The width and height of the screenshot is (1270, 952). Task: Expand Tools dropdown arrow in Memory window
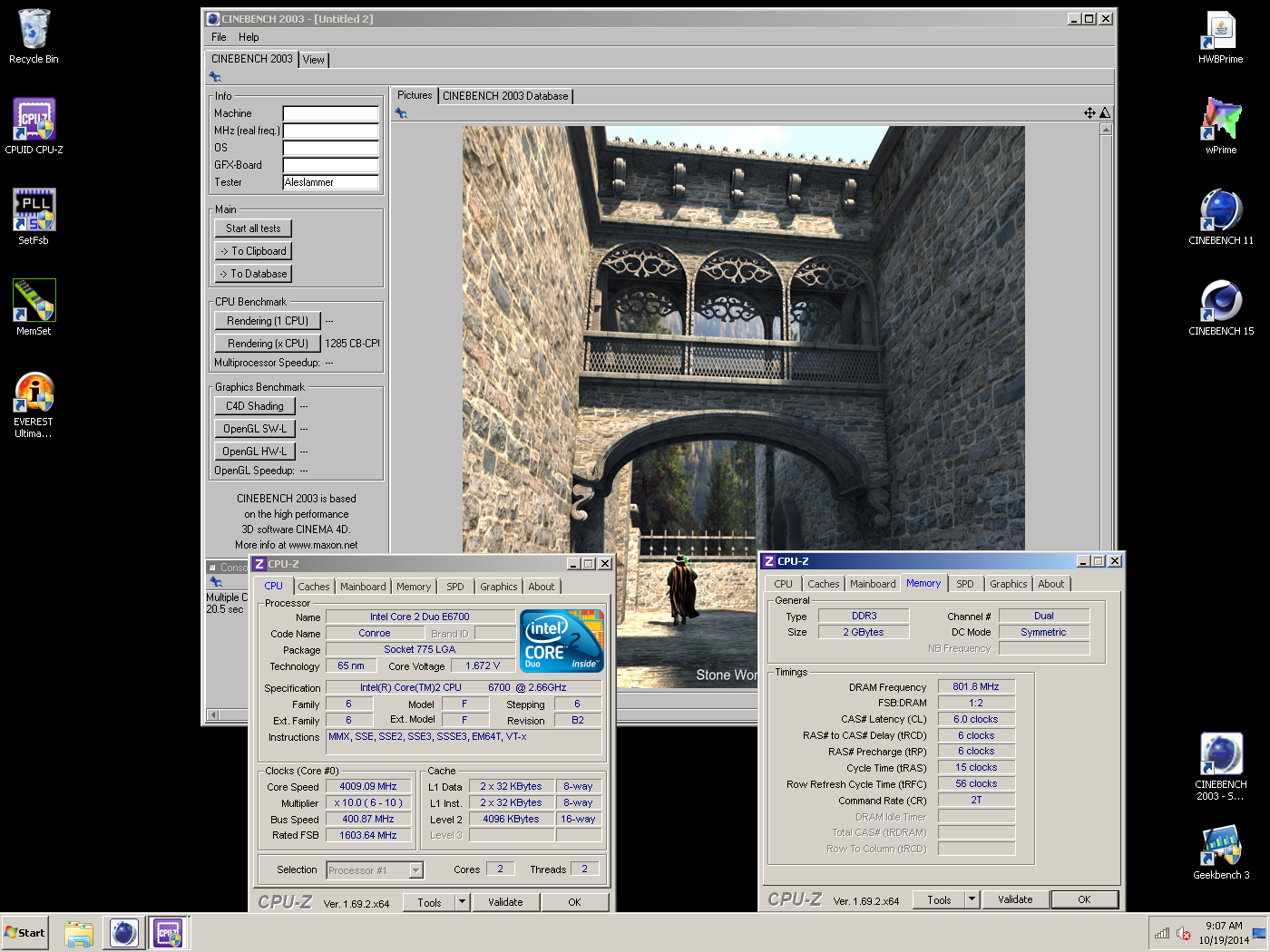[972, 899]
